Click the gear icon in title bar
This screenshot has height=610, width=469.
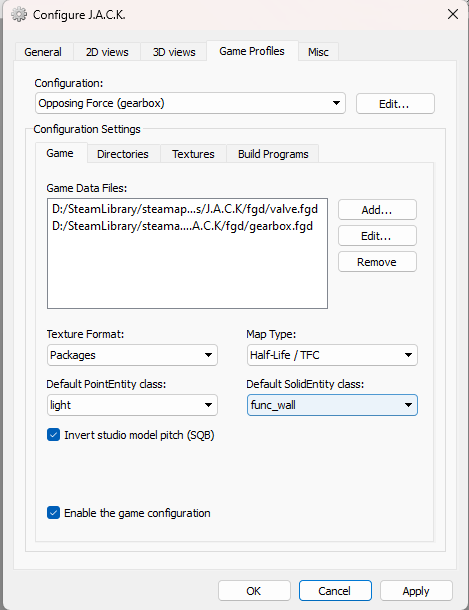pyautogui.click(x=19, y=15)
